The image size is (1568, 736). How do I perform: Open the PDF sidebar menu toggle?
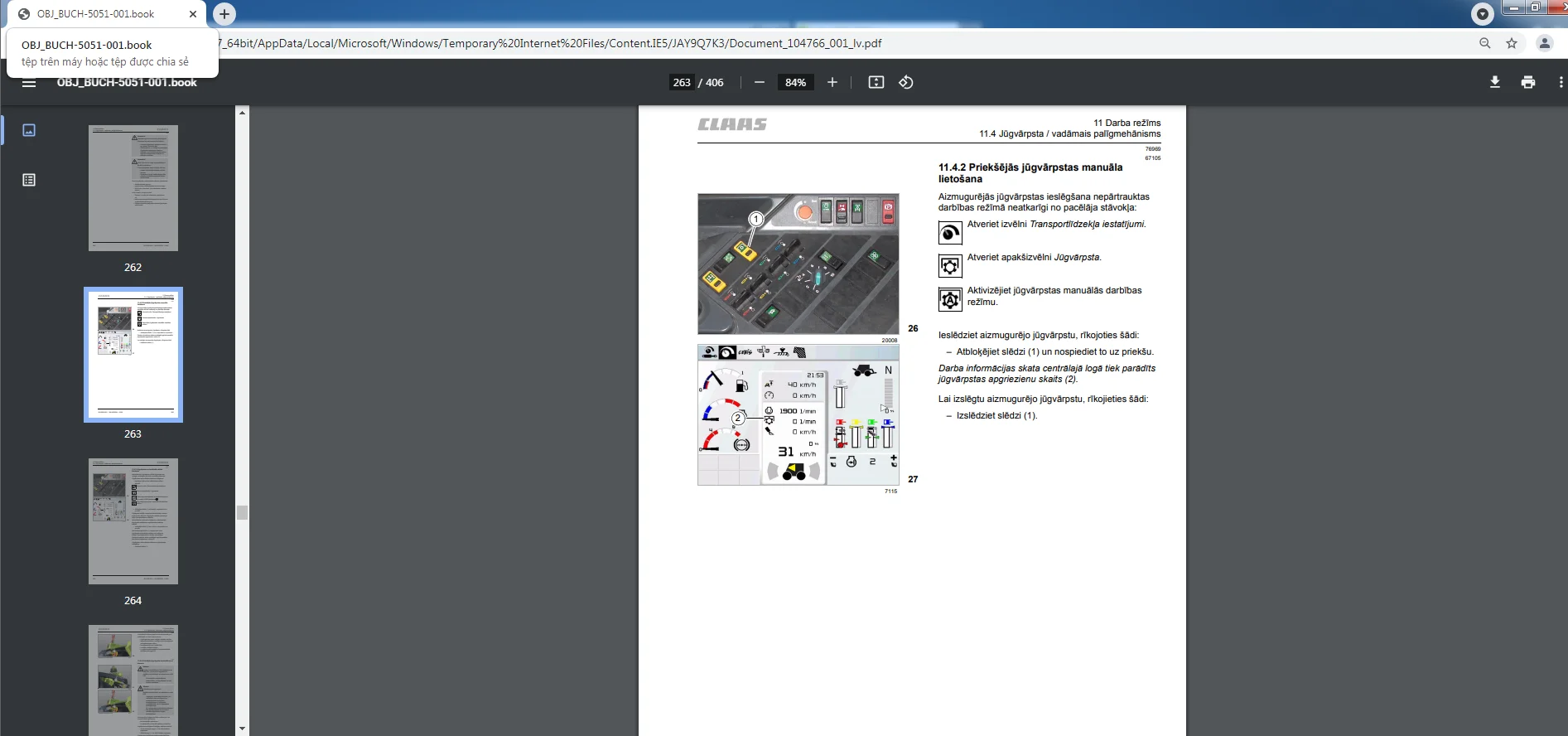point(29,82)
